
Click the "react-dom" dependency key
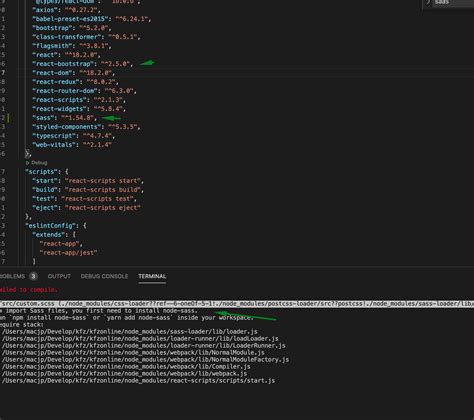pyautogui.click(x=52, y=73)
